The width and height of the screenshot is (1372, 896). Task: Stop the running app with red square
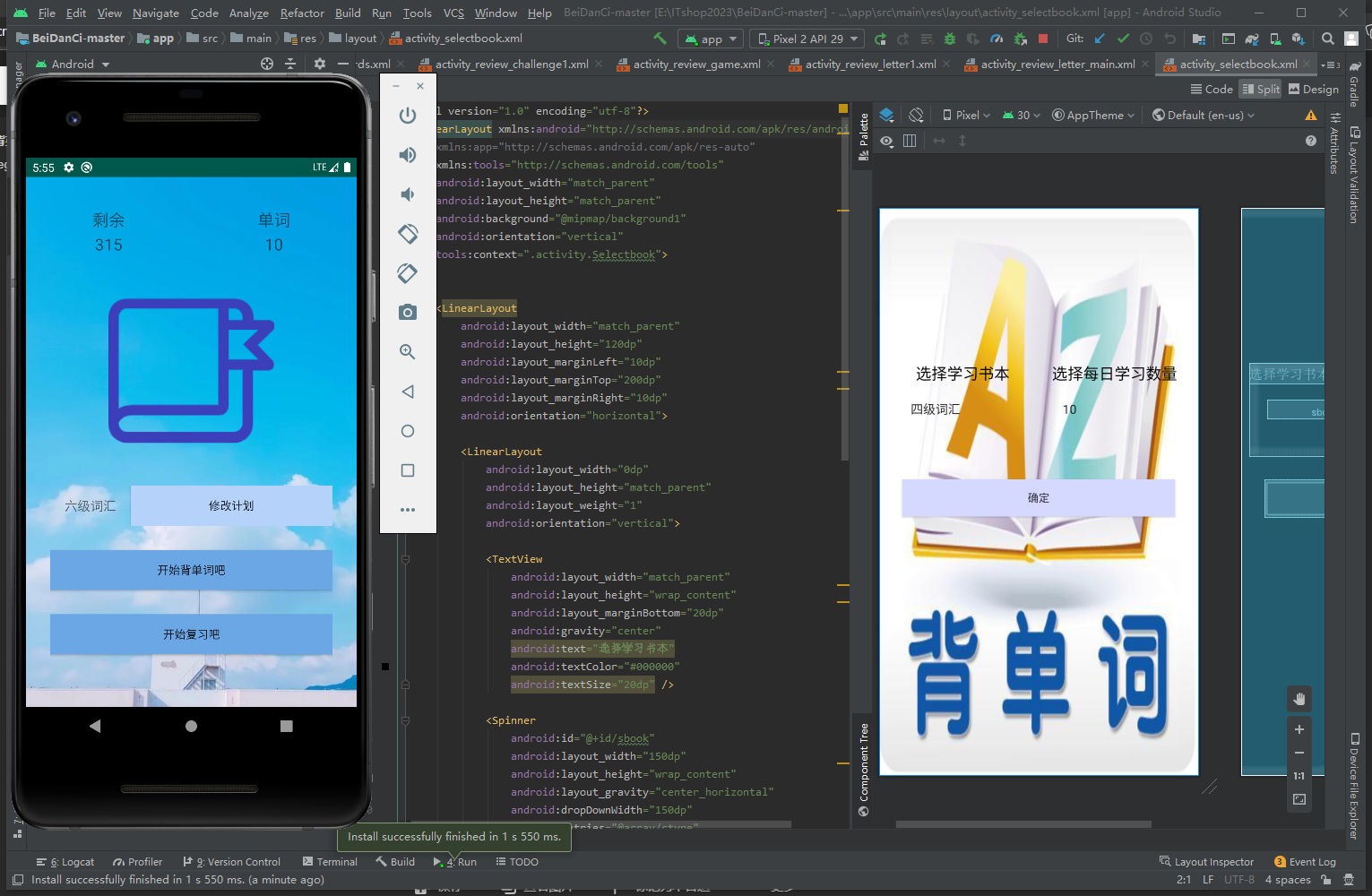point(1043,39)
